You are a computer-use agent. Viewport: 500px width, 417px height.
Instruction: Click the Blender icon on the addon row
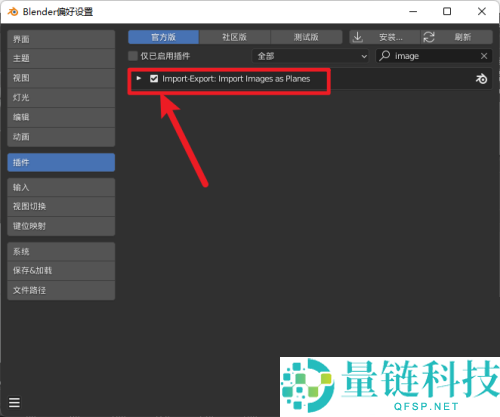[x=481, y=79]
